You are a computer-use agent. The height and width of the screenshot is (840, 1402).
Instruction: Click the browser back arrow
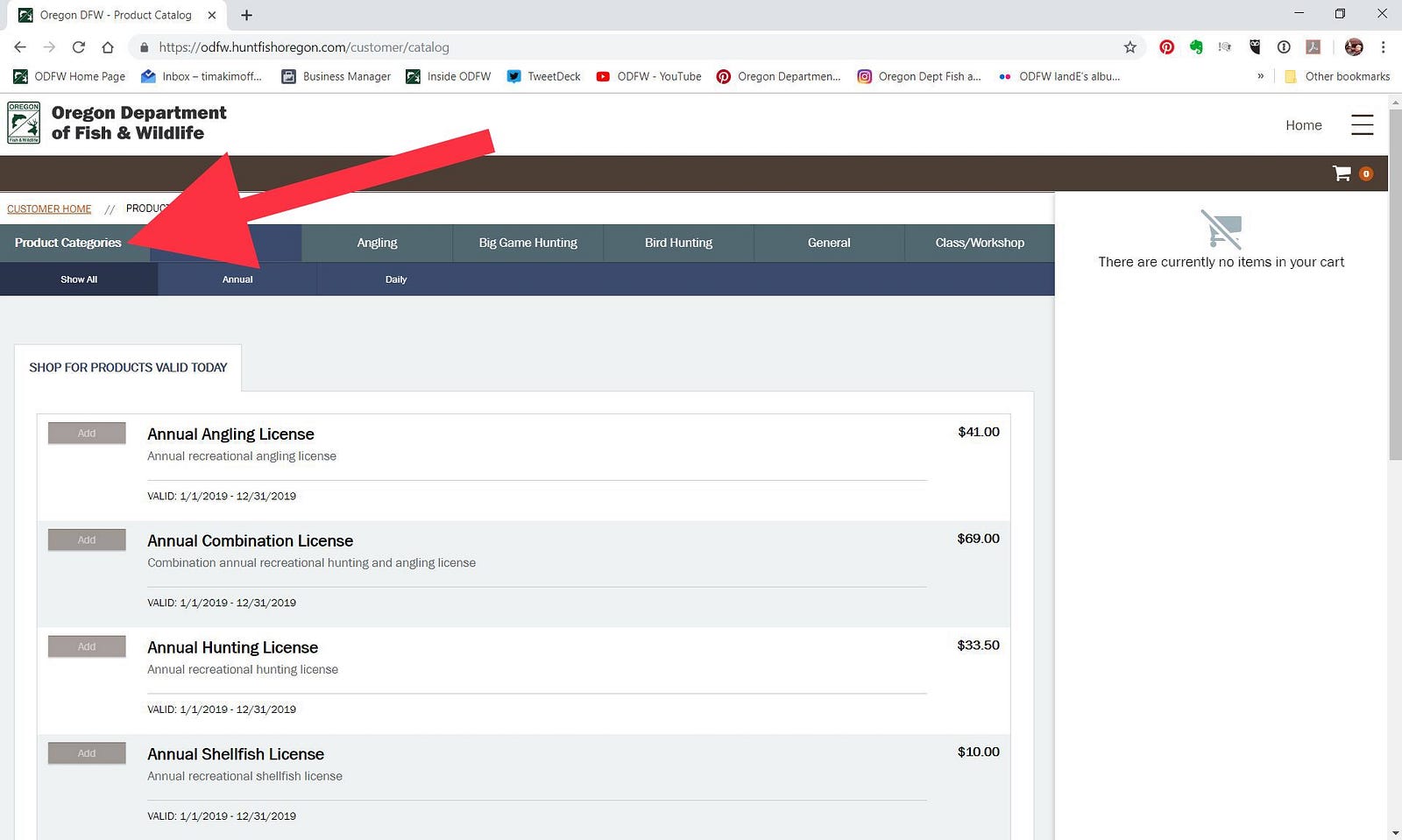pos(20,47)
